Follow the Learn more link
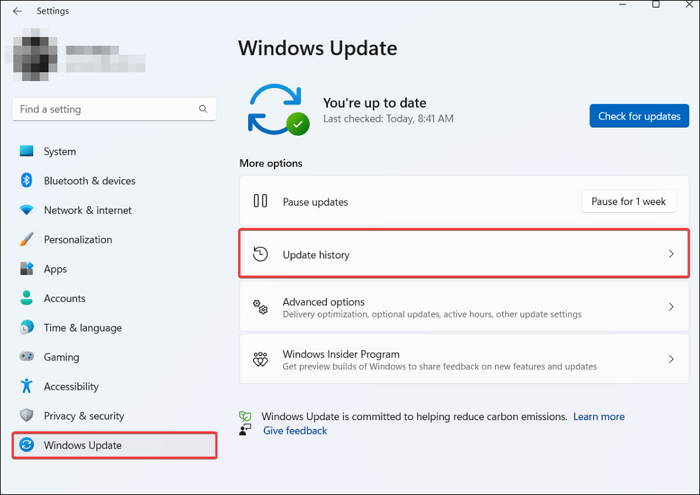The image size is (700, 495). point(599,416)
